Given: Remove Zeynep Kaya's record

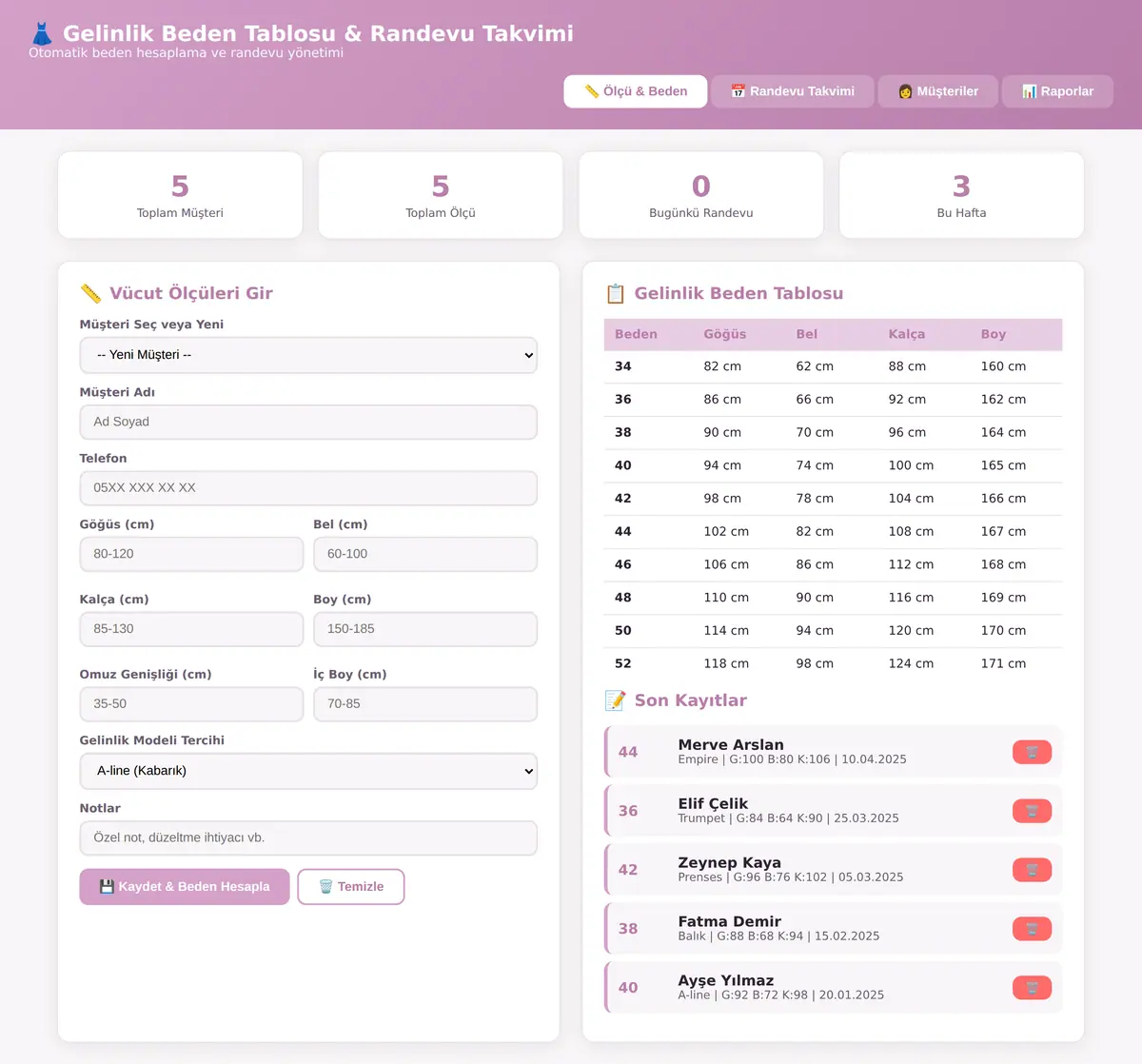Looking at the screenshot, I should click(x=1032, y=870).
